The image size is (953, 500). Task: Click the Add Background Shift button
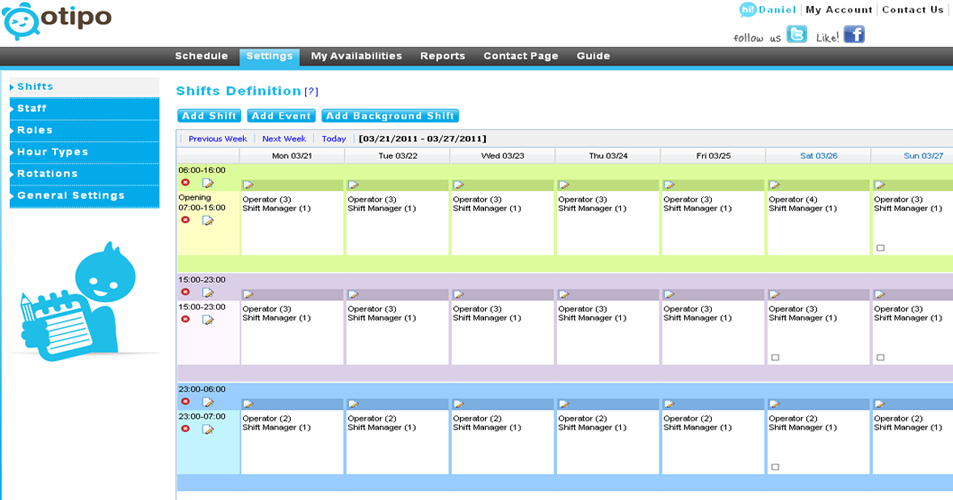[390, 116]
